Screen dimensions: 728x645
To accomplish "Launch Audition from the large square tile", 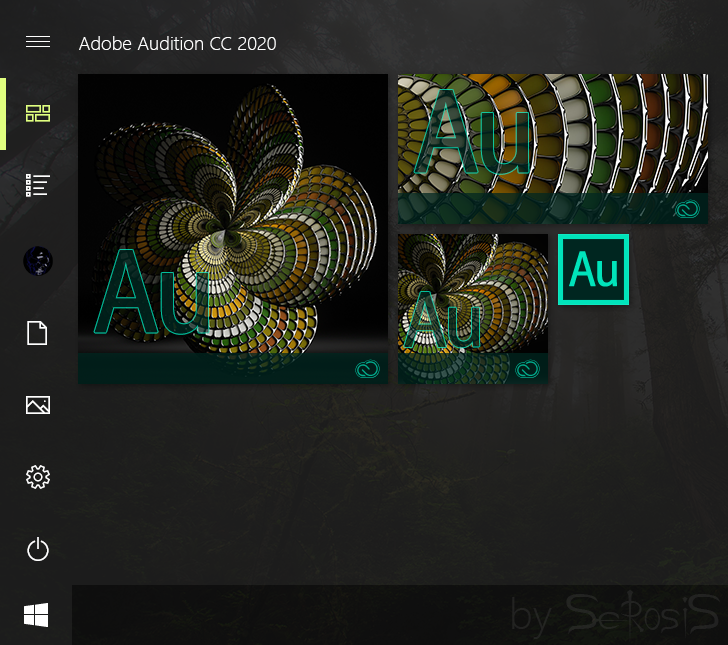I will pos(233,228).
